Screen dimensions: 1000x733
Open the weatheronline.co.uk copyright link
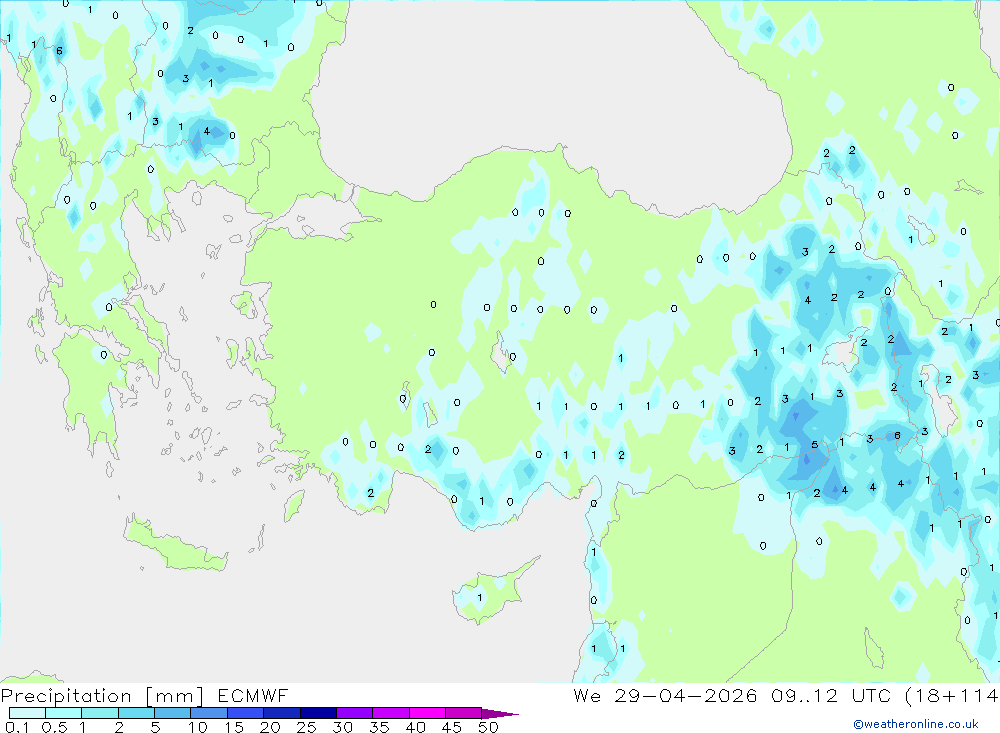click(x=916, y=724)
